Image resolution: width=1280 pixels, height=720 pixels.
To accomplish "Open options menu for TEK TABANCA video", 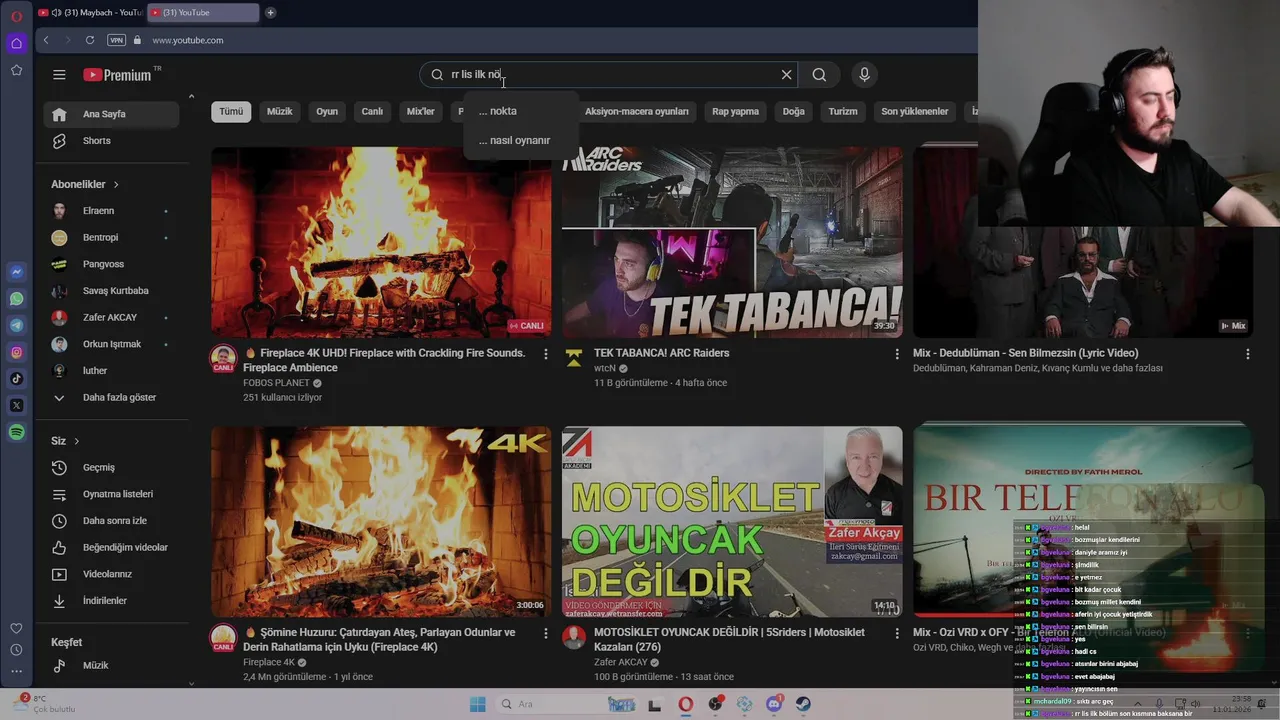I will 896,354.
